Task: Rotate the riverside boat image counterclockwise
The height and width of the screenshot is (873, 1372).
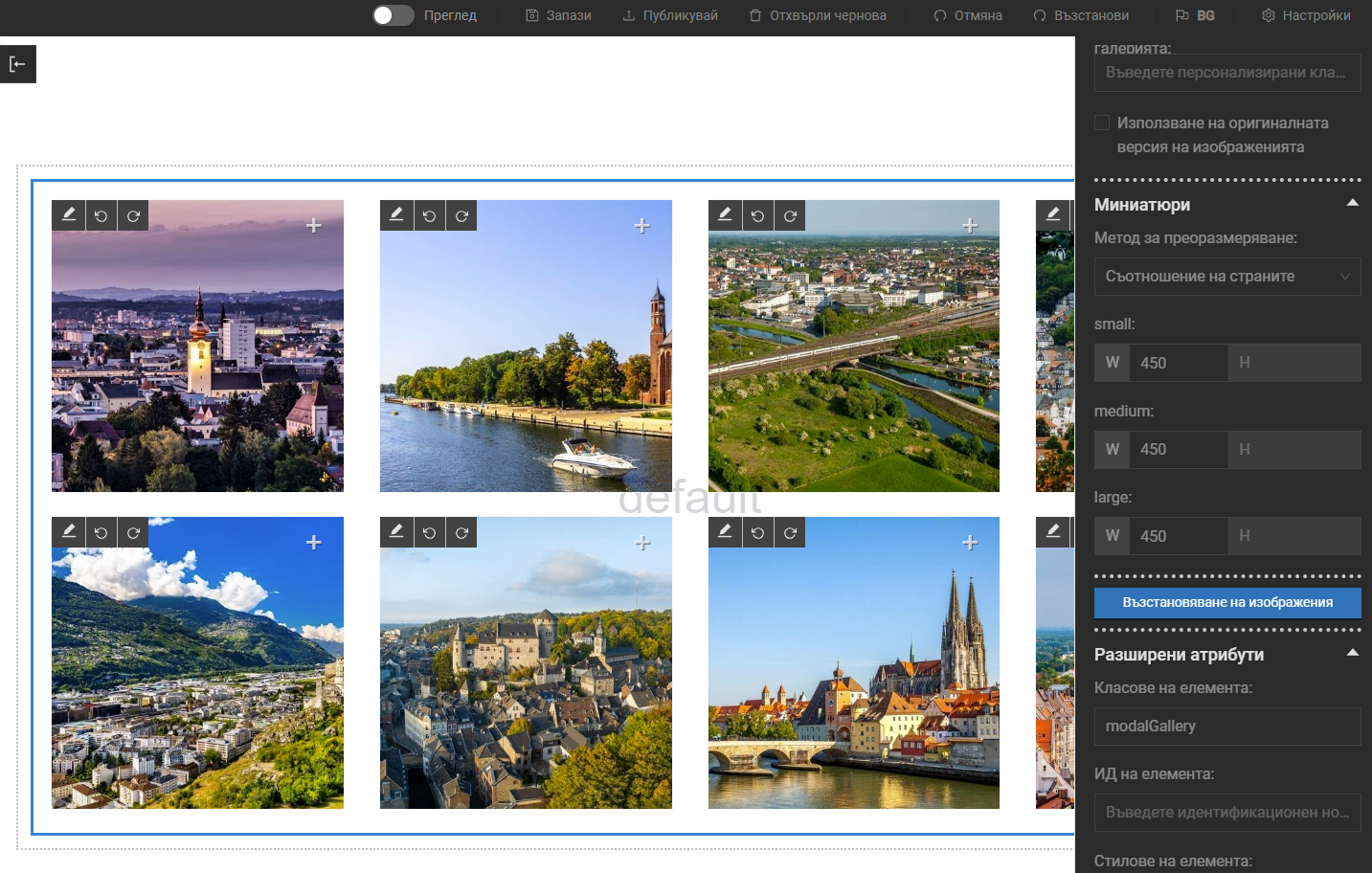Action: [429, 215]
